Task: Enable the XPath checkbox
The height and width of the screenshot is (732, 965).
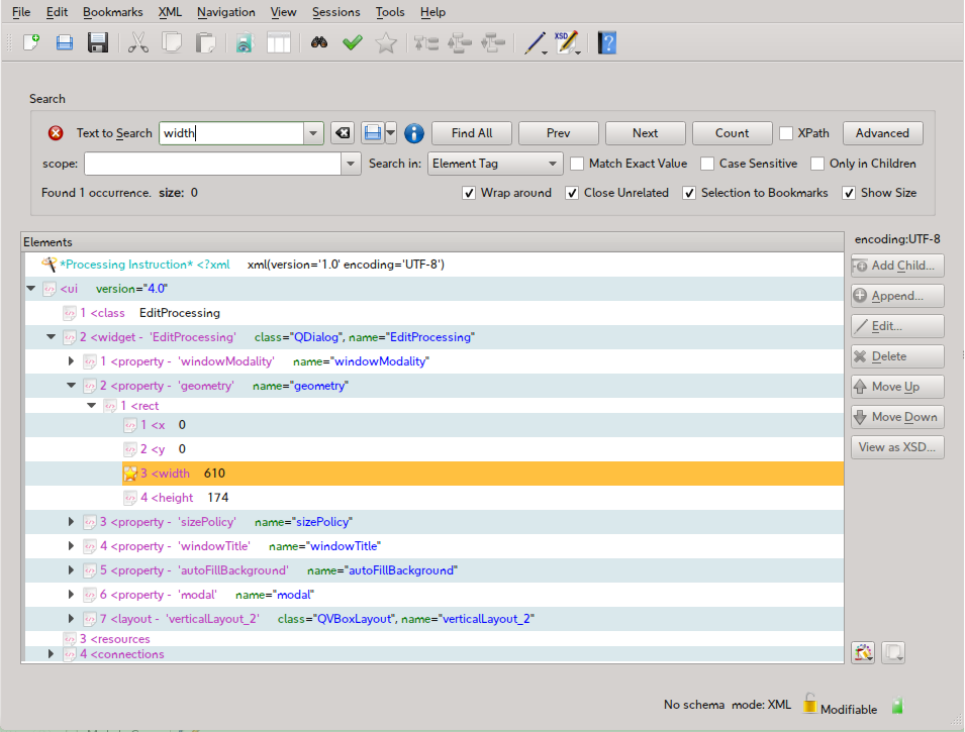Action: click(787, 133)
